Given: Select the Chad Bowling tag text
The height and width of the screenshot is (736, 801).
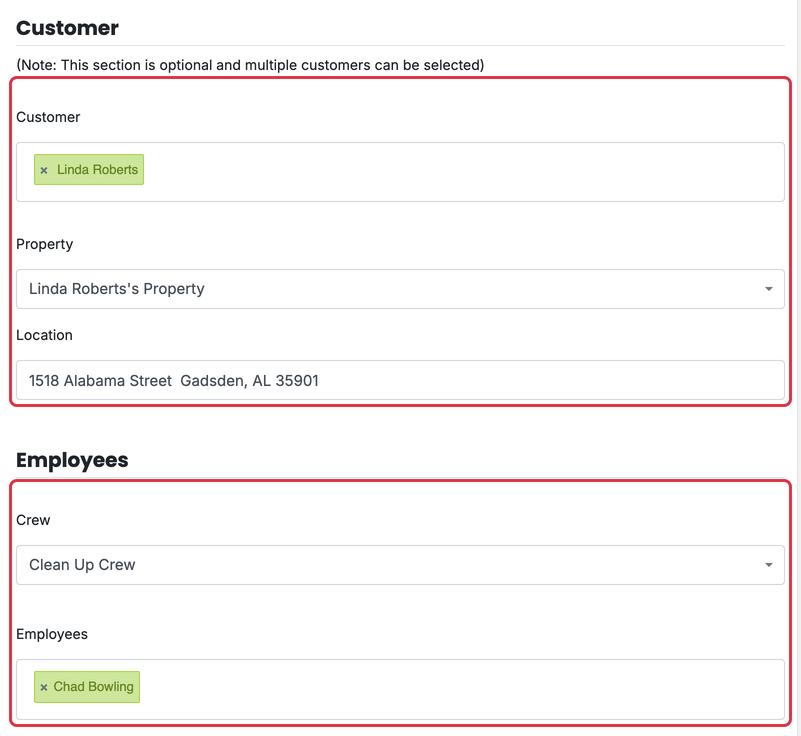Looking at the screenshot, I should [93, 686].
